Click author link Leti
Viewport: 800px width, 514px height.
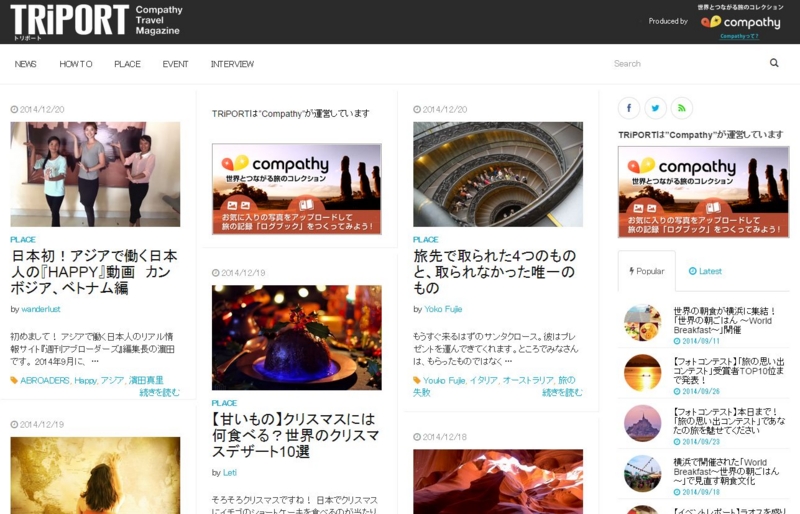(x=230, y=473)
